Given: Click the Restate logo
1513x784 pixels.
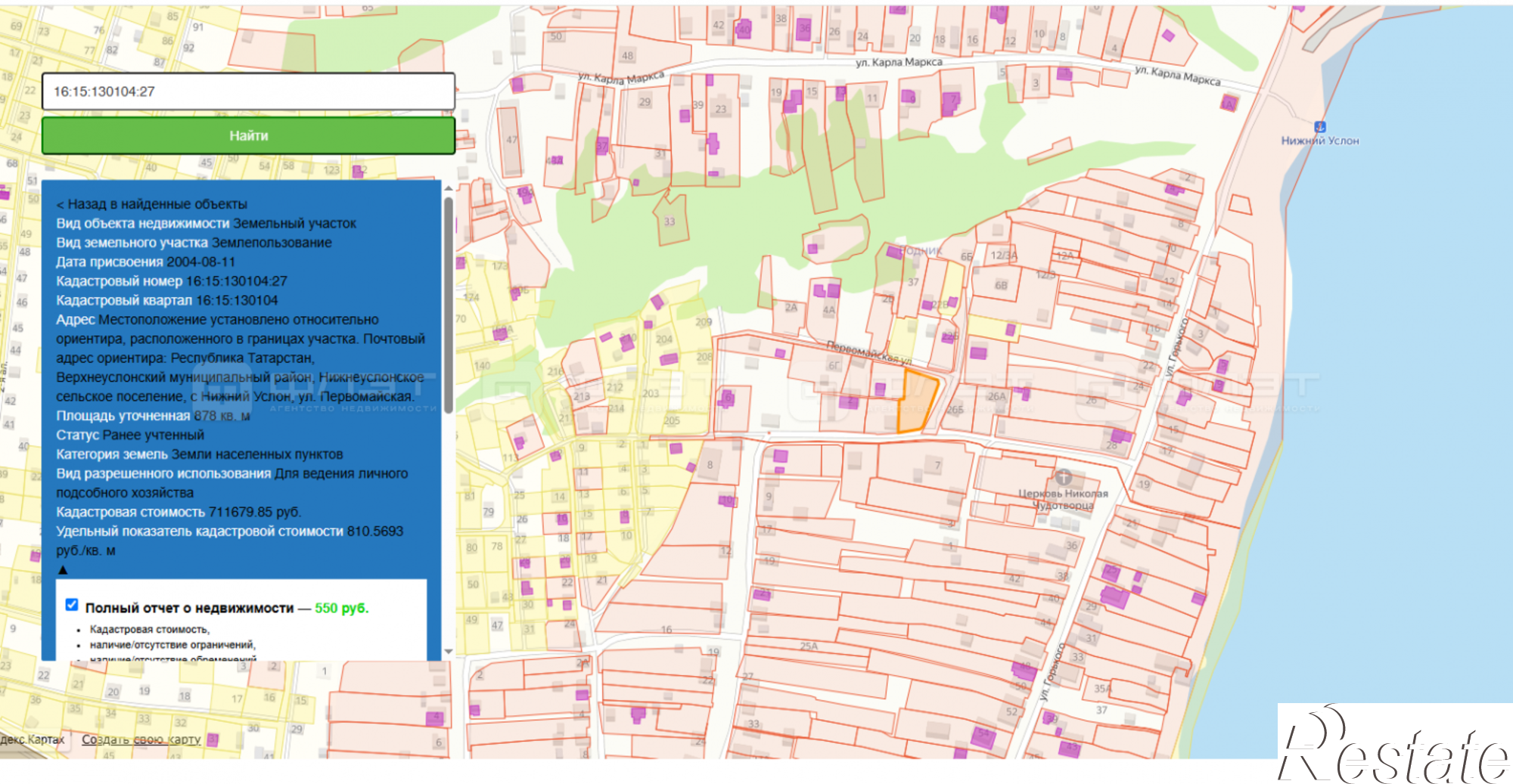Looking at the screenshot, I should tap(1395, 745).
